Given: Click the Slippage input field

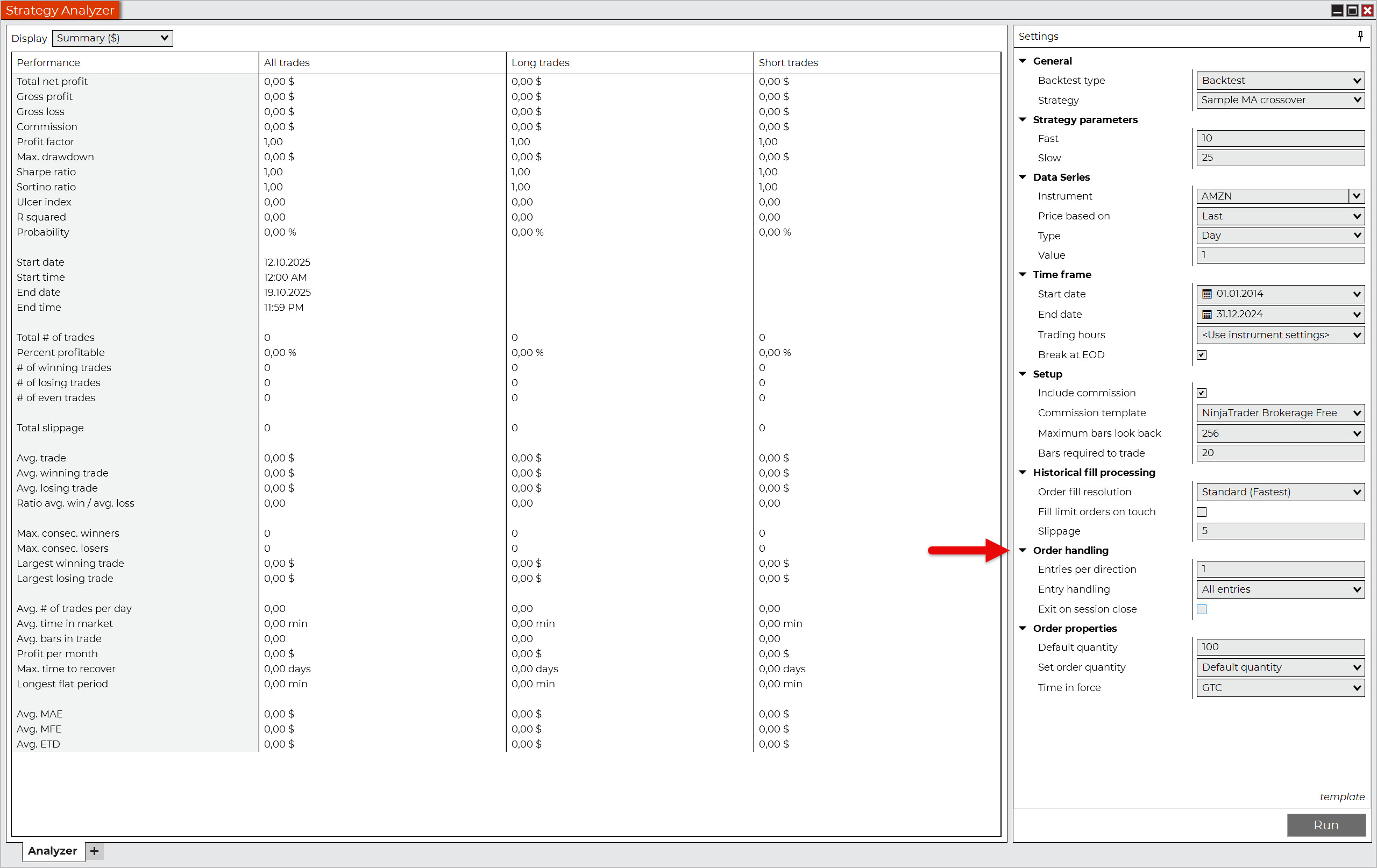Looking at the screenshot, I should (x=1280, y=531).
